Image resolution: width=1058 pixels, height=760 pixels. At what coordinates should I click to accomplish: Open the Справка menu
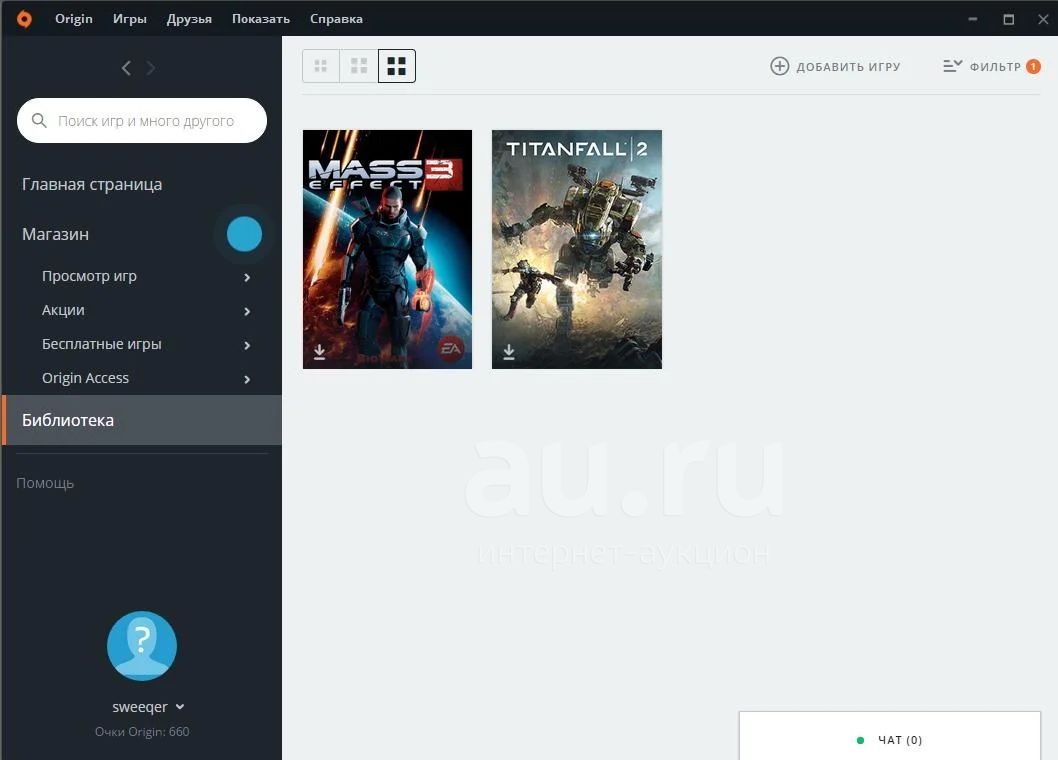pos(336,19)
